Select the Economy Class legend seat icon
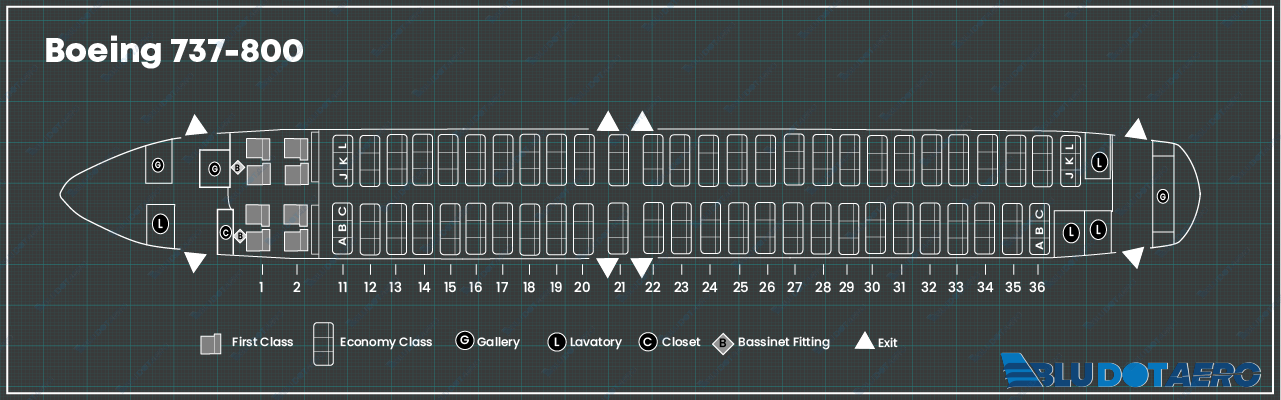 [x=324, y=344]
